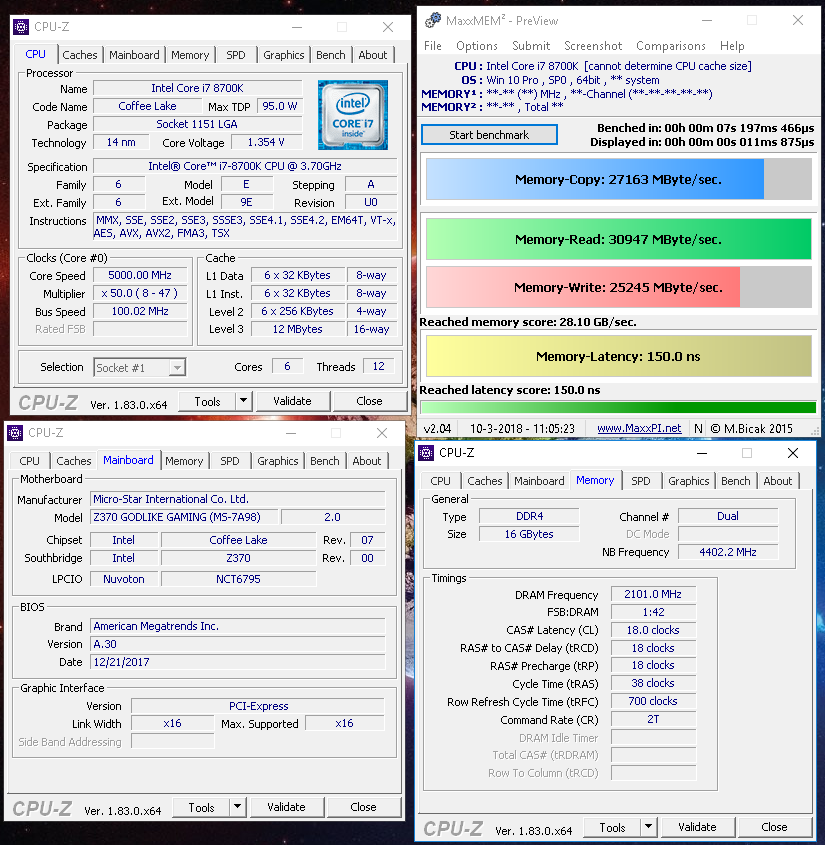Click DRAM Frequency 2101.0 MHz value
This screenshot has width=825, height=845.
click(x=653, y=594)
